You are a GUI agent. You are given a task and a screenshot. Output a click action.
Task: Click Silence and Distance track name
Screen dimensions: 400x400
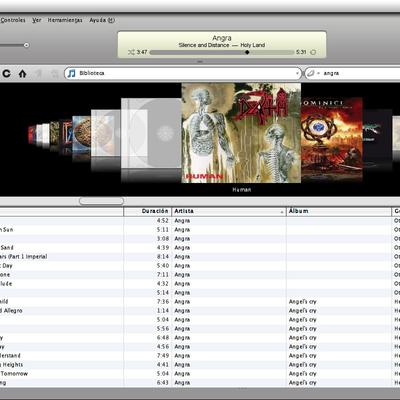point(204,45)
